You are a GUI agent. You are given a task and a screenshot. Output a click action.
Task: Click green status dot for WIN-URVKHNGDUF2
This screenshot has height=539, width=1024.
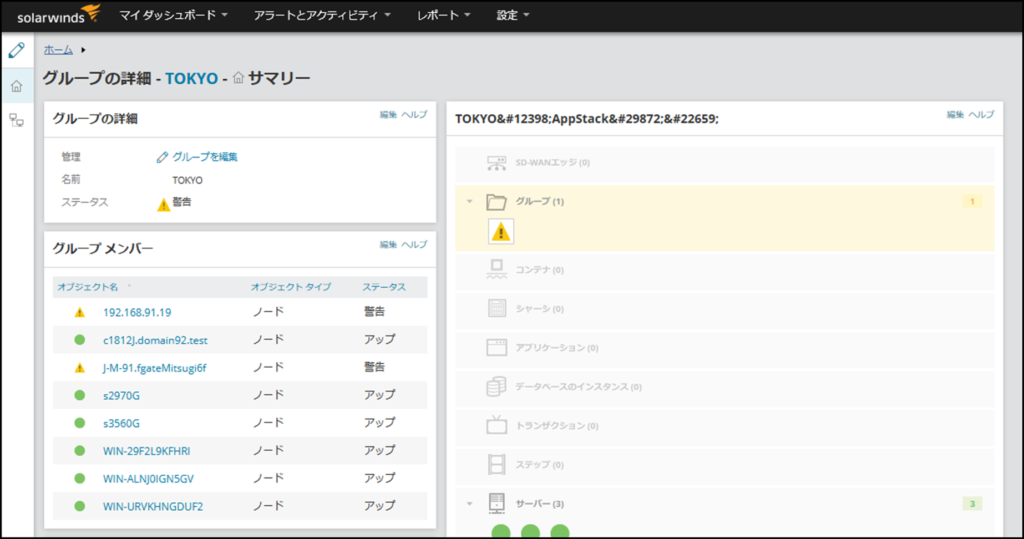(80, 506)
